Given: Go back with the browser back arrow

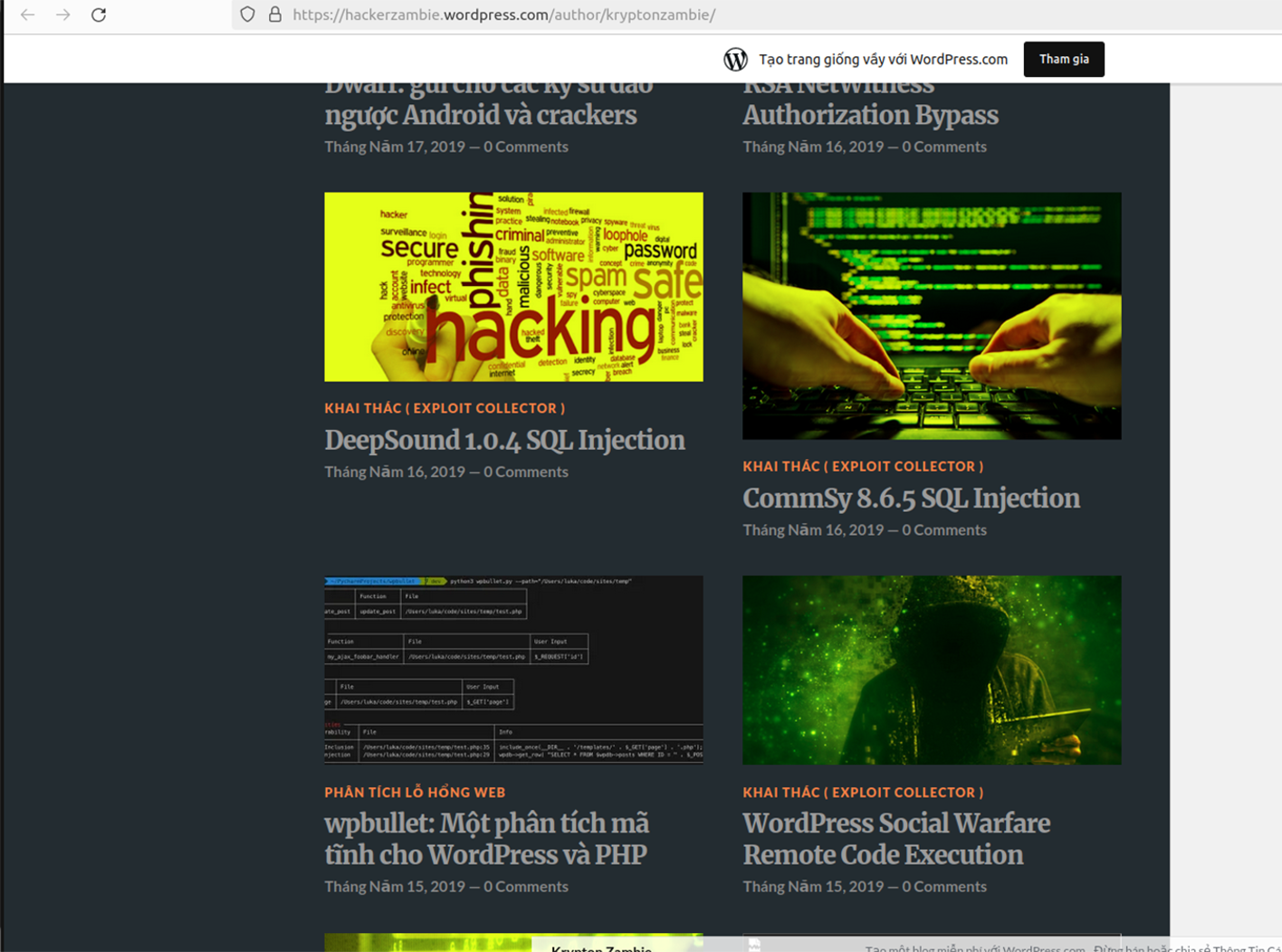Looking at the screenshot, I should coord(28,14).
